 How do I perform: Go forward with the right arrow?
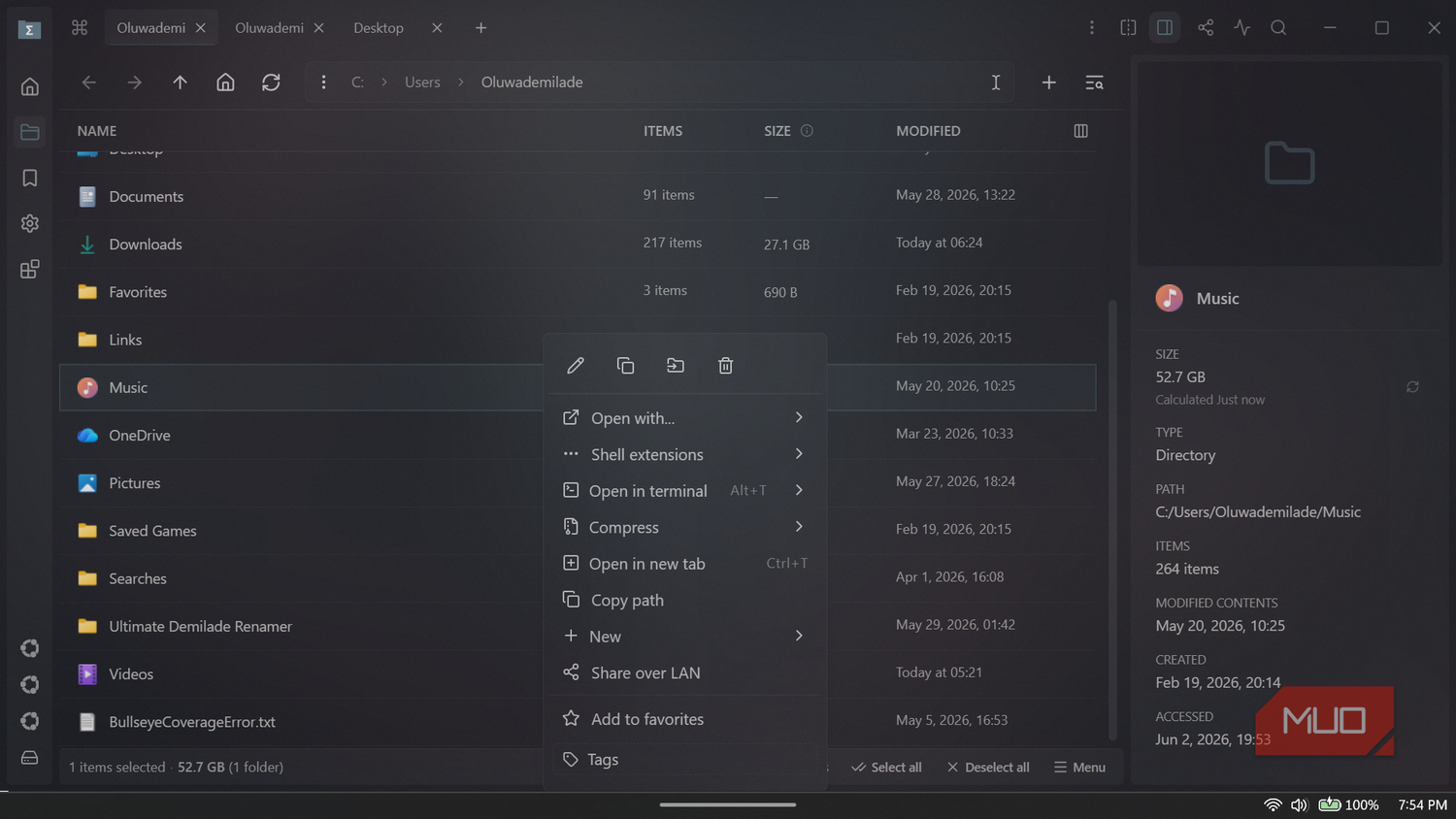point(134,82)
